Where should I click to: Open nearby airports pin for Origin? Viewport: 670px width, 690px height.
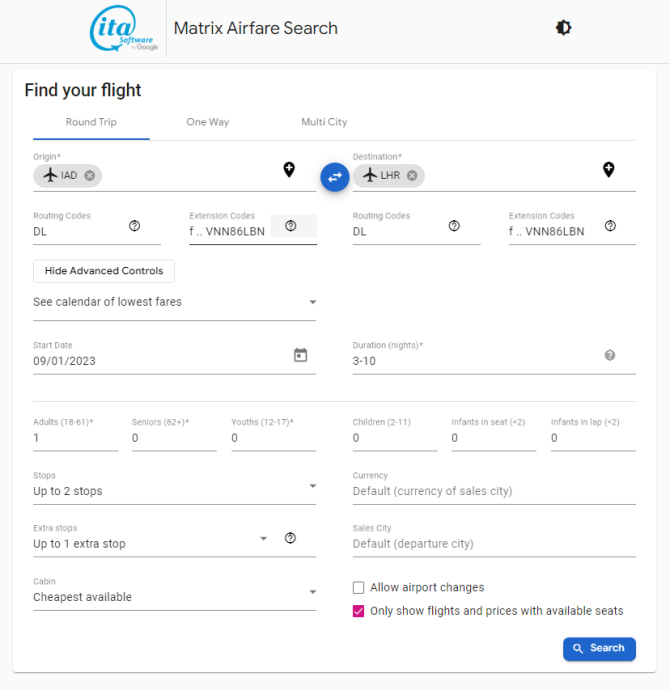pyautogui.click(x=289, y=169)
